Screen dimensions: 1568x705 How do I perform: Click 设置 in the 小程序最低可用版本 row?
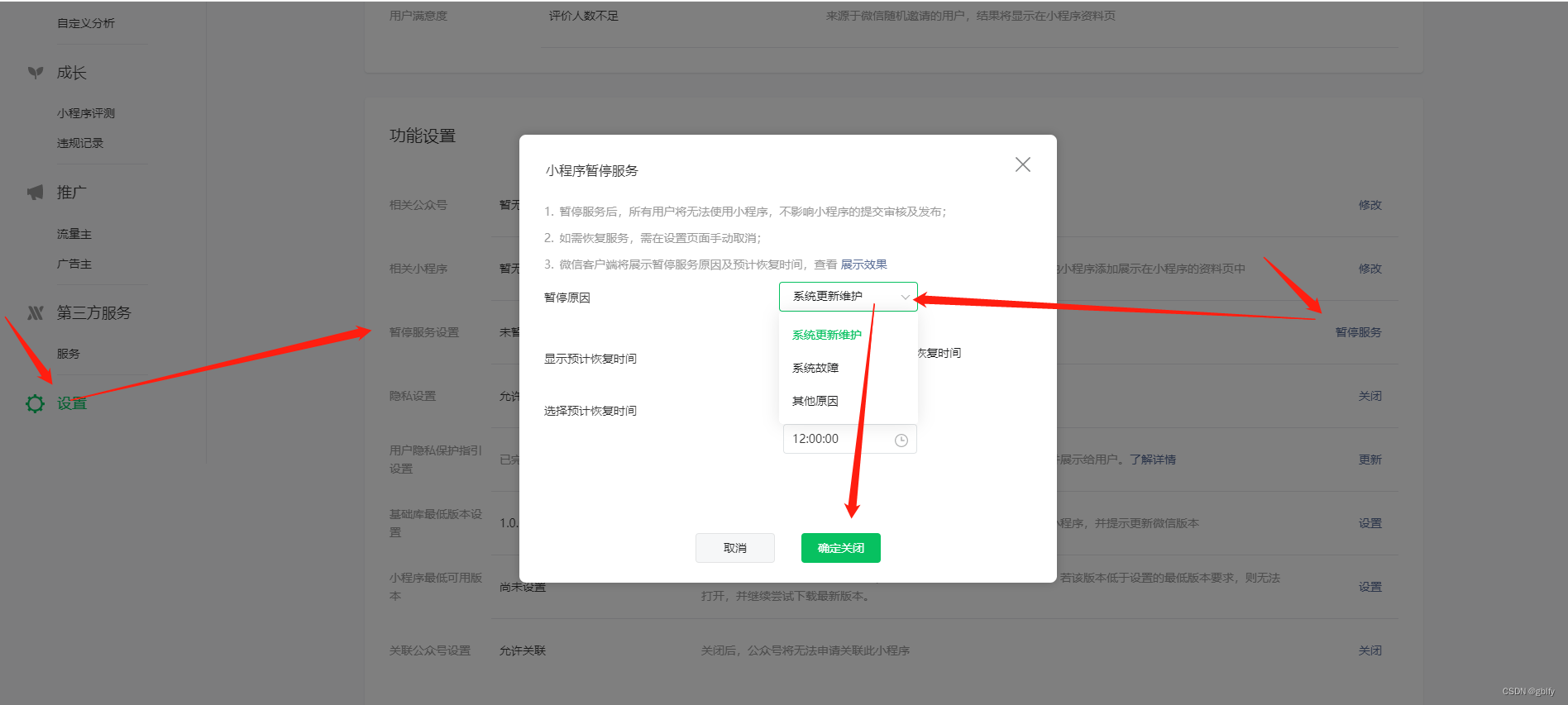1370,587
